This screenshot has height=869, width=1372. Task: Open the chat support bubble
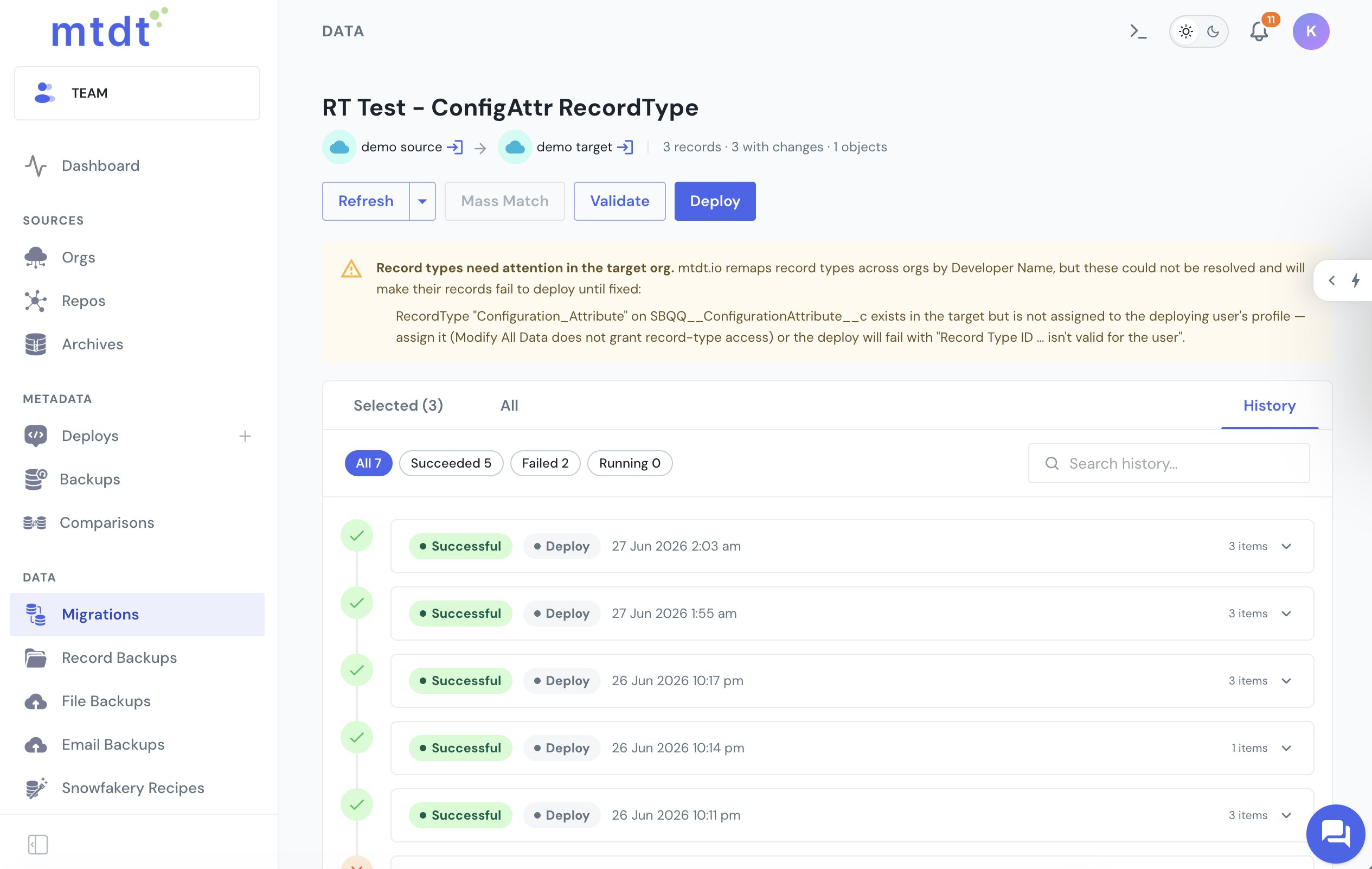(x=1335, y=834)
